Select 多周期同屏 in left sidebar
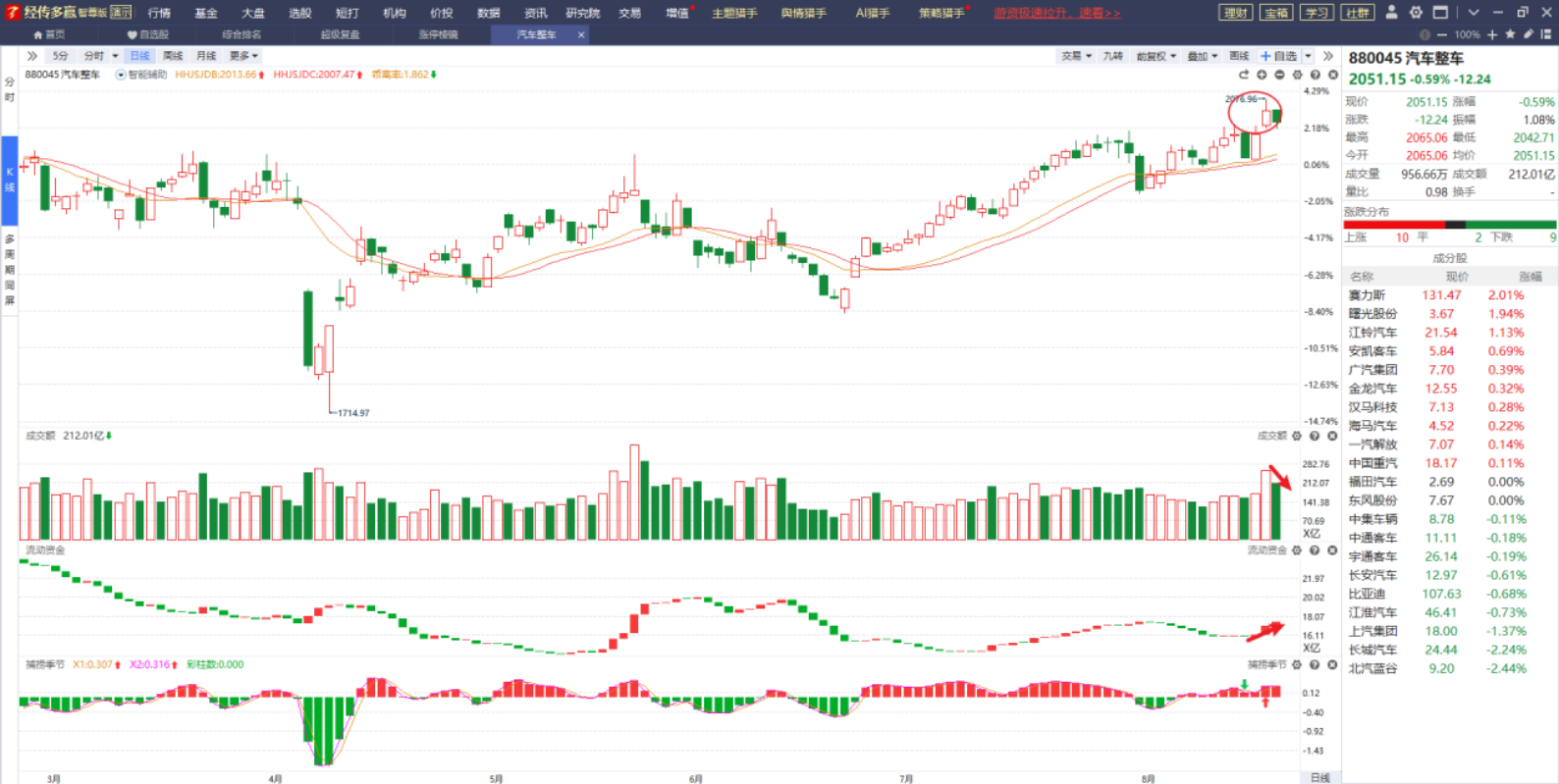This screenshot has height=784, width=1559. (x=10, y=270)
